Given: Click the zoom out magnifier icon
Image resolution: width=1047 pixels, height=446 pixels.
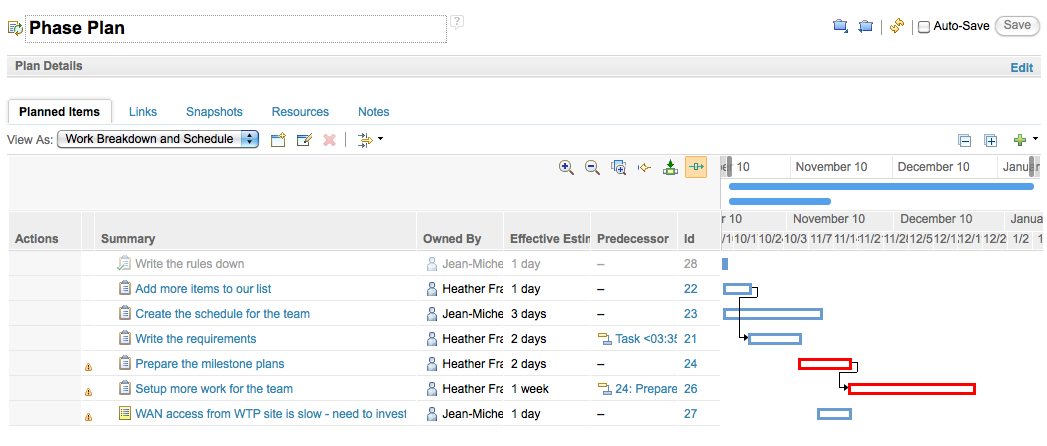Looking at the screenshot, I should [592, 168].
